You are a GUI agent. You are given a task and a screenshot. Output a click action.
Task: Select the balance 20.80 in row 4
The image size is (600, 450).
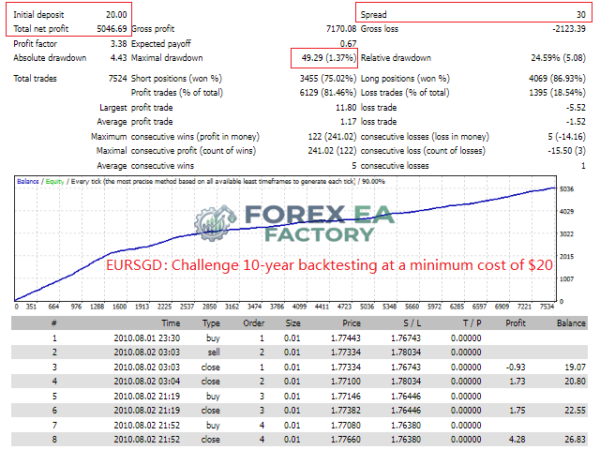click(575, 382)
